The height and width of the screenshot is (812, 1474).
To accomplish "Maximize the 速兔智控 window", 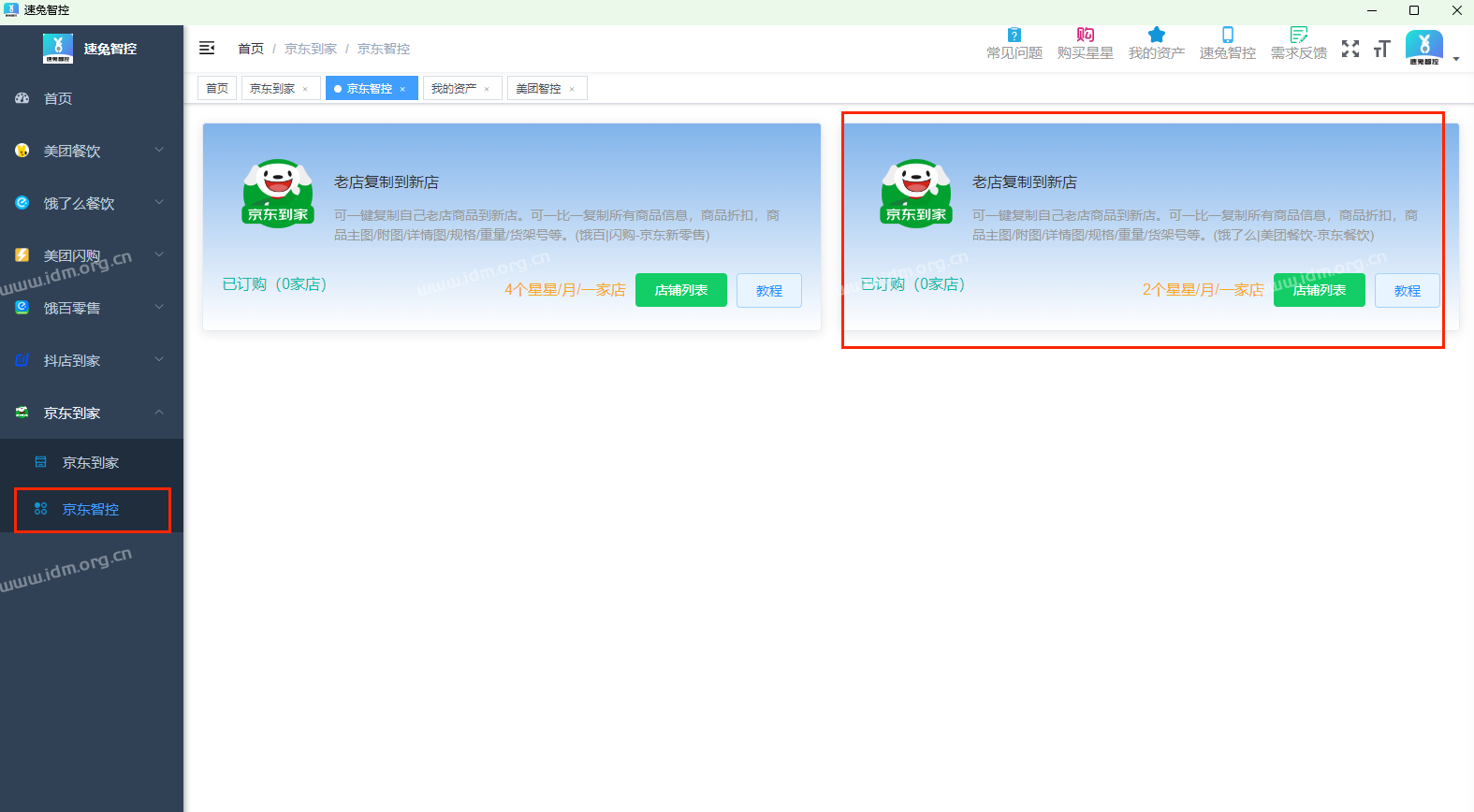I will [x=1414, y=10].
